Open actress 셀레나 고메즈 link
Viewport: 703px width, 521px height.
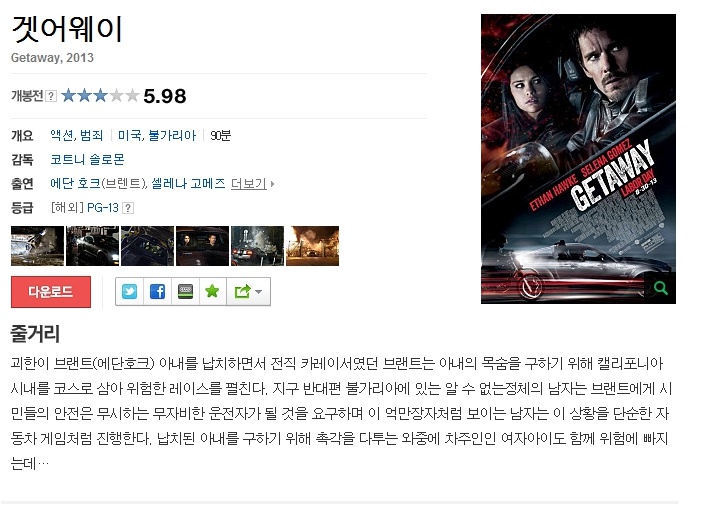coord(188,183)
